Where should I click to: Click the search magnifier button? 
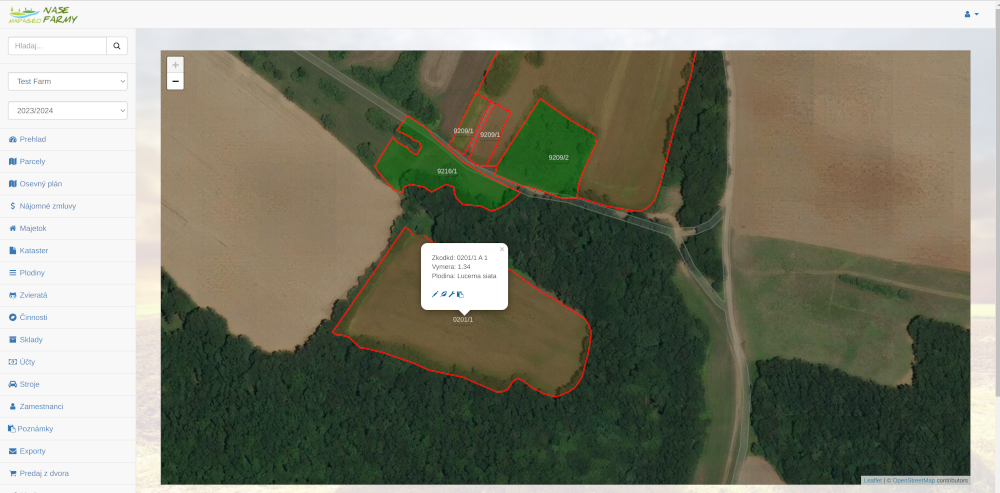pos(117,46)
